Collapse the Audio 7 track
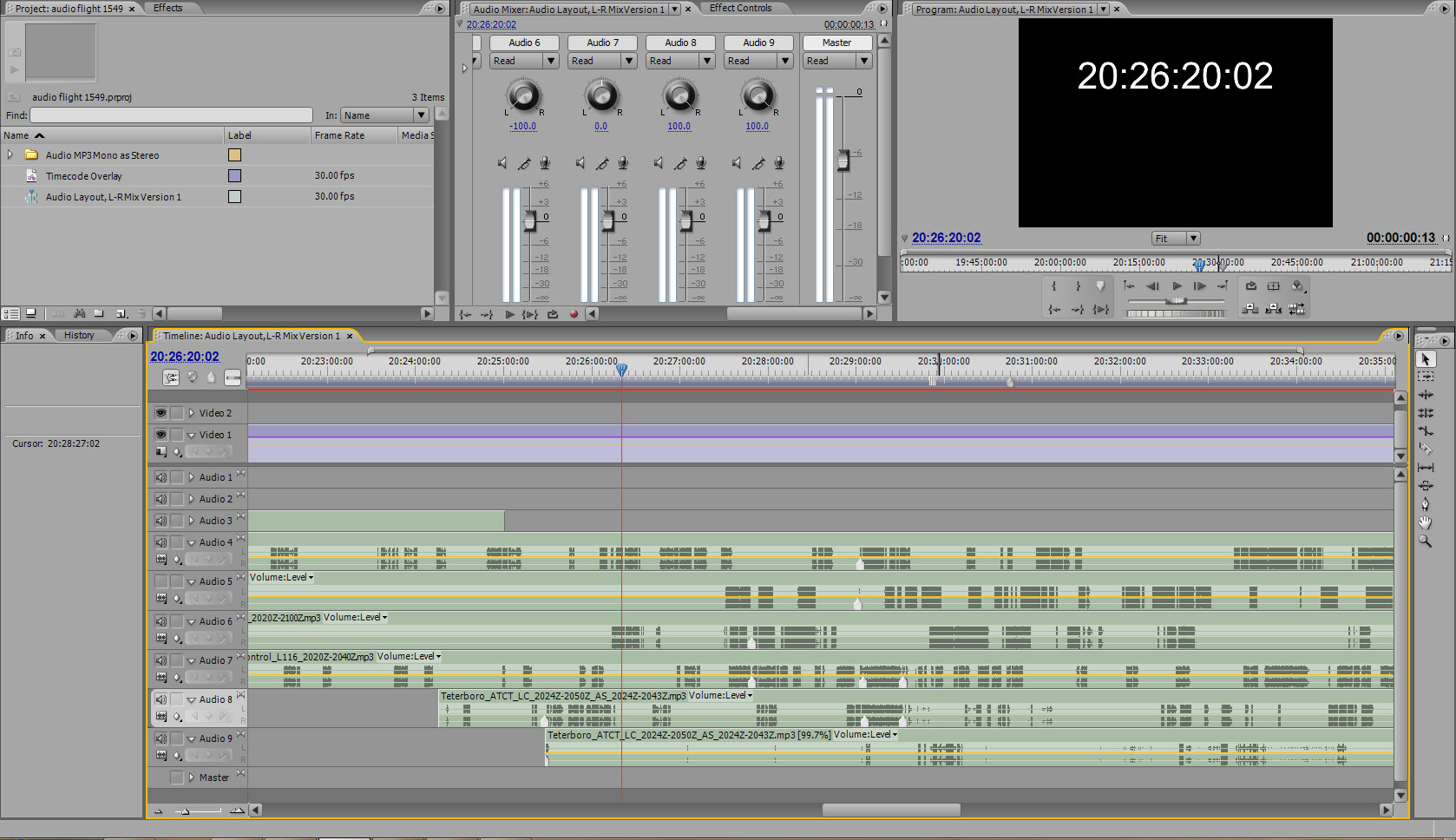 pos(192,660)
